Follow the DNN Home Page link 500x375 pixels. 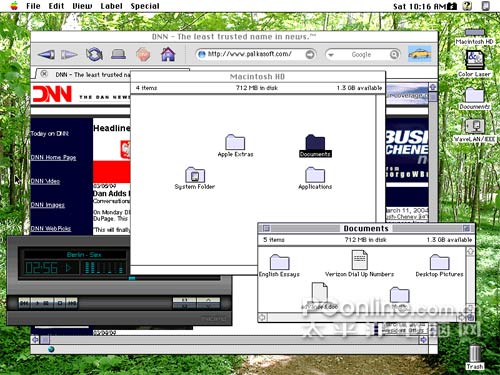click(x=53, y=157)
